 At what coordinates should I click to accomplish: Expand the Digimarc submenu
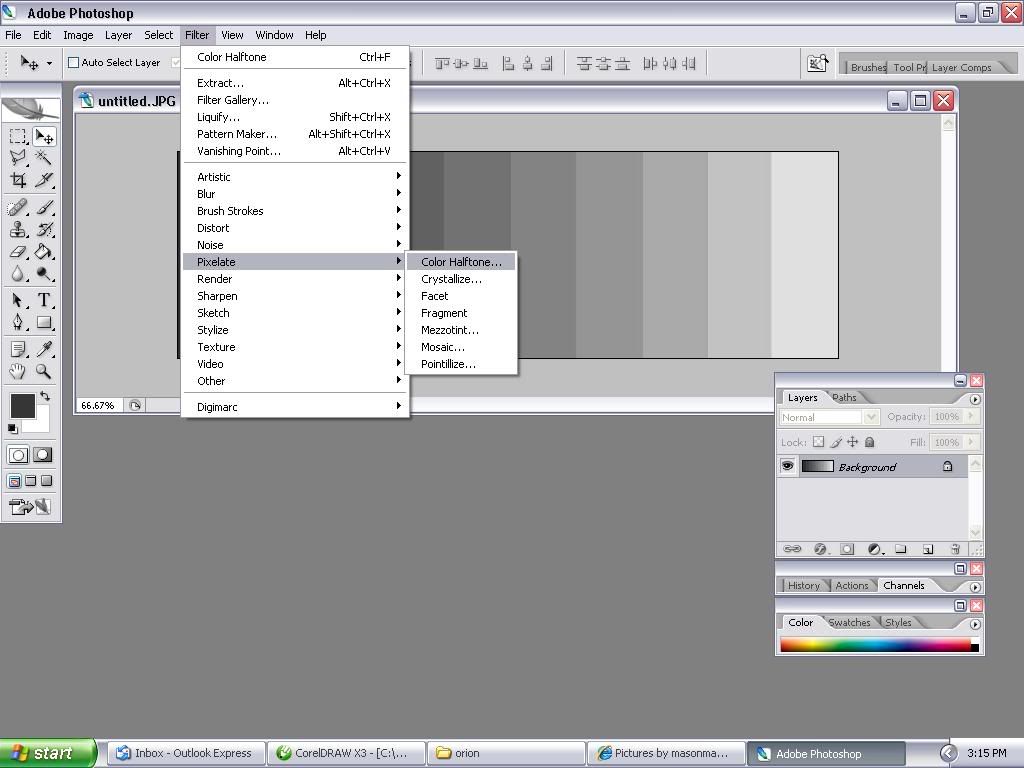pyautogui.click(x=295, y=406)
